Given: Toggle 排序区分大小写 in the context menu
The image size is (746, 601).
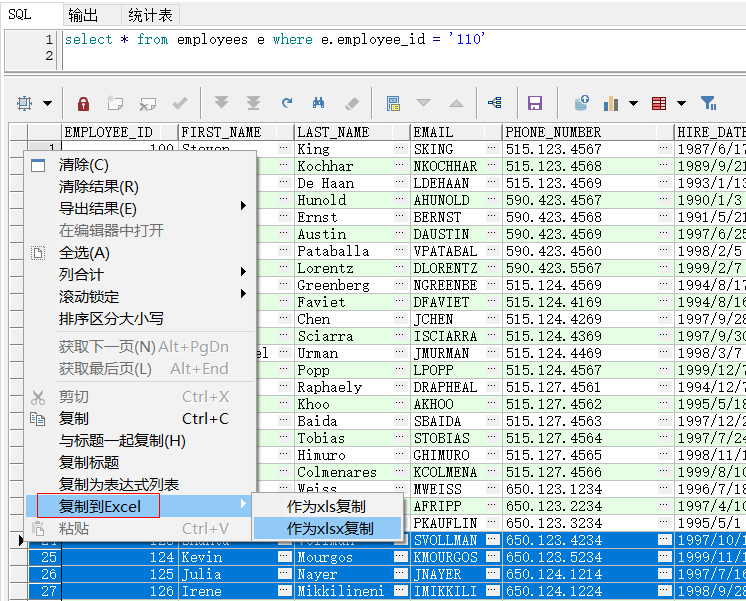Looking at the screenshot, I should 138,318.
